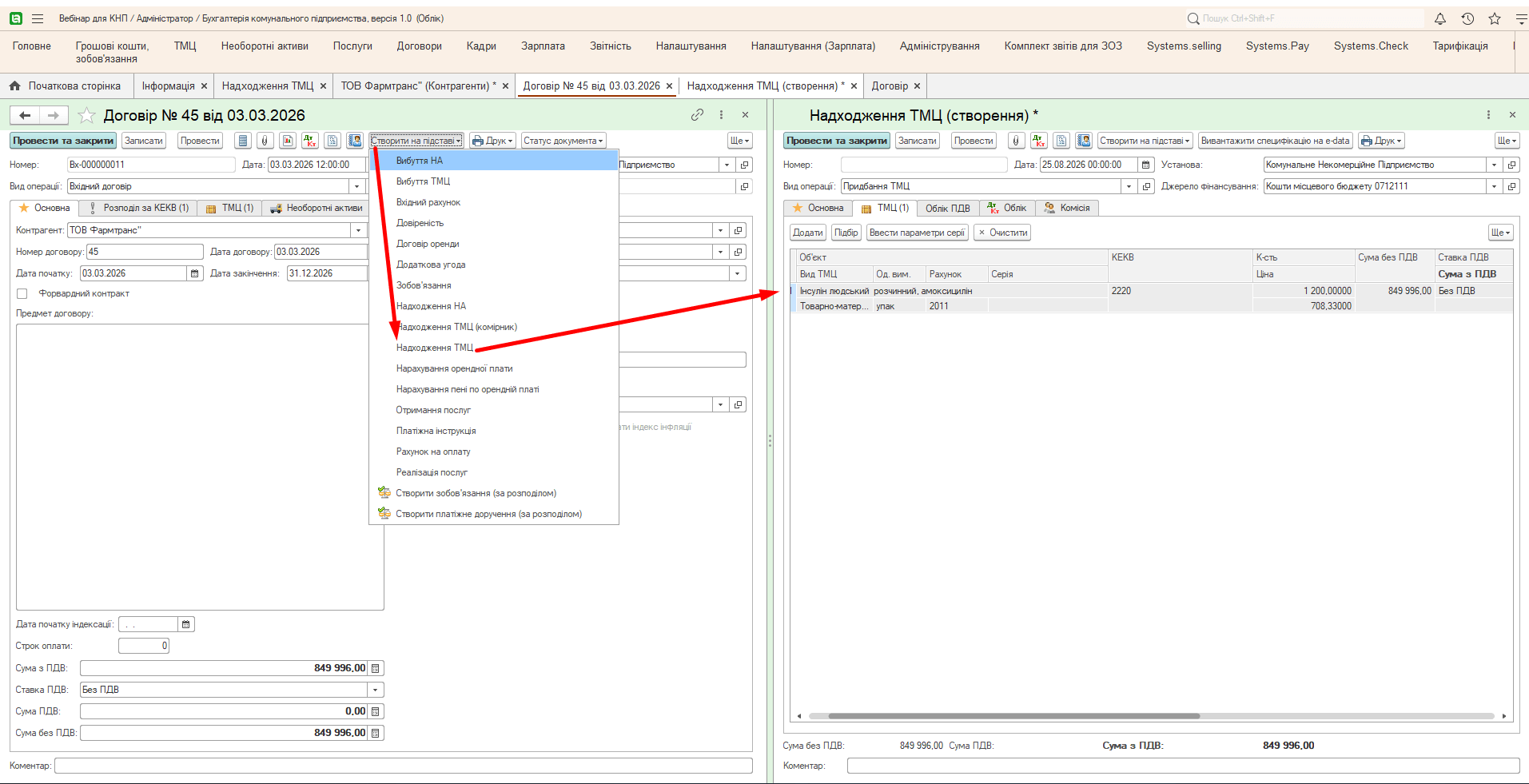Add contract to favorites with star icon
Image resolution: width=1529 pixels, height=784 pixels.
(x=87, y=116)
